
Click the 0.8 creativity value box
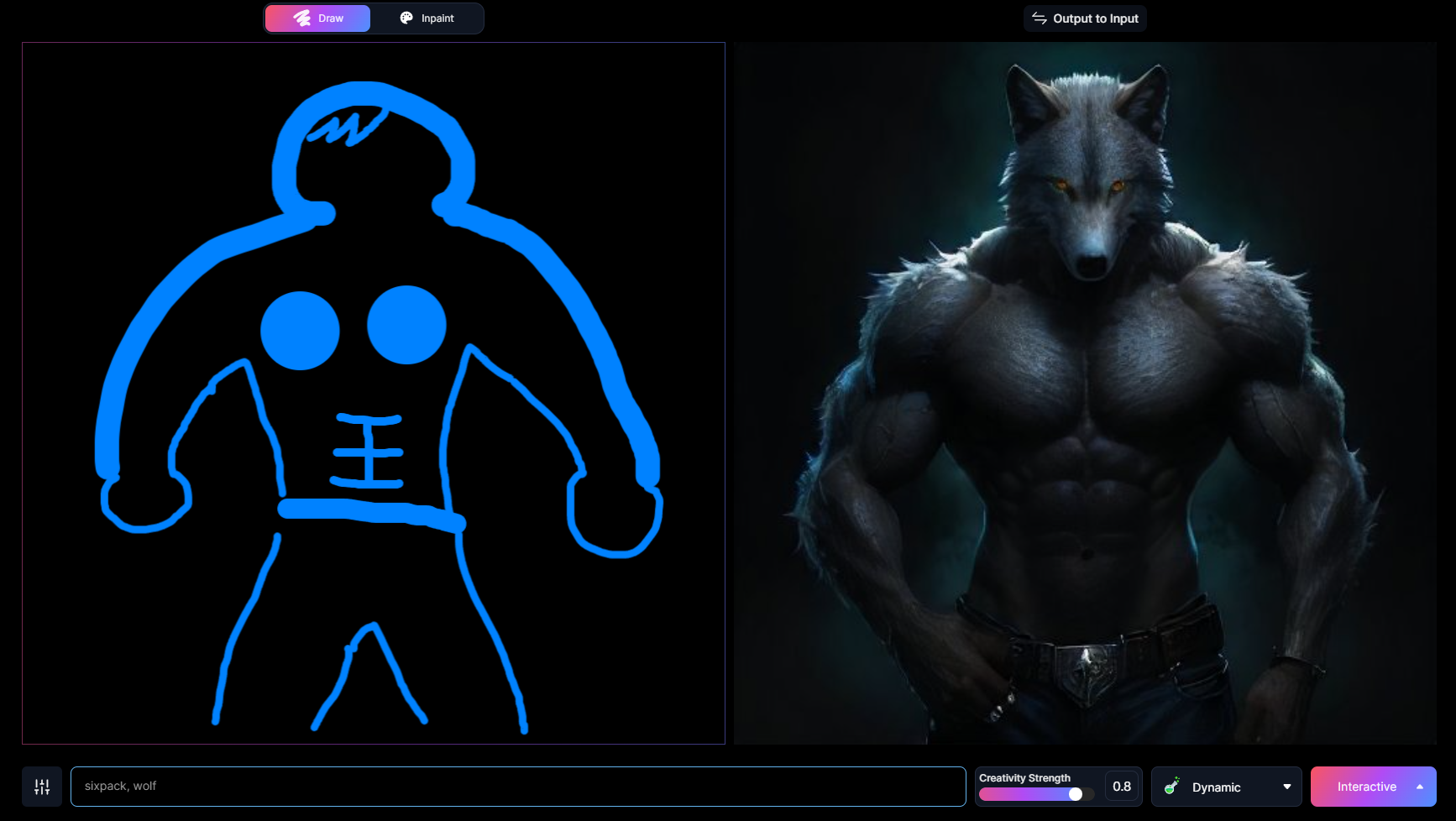pyautogui.click(x=1122, y=787)
